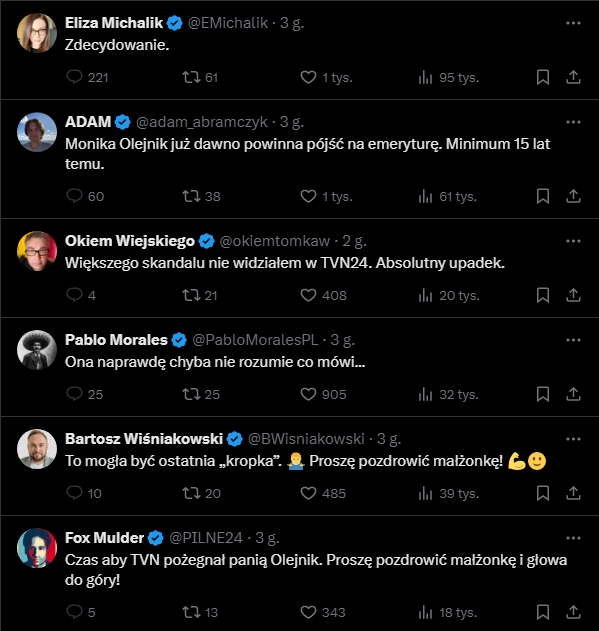This screenshot has height=631, width=599.
Task: Share Eliza Michalik's tweet
Action: [573, 77]
